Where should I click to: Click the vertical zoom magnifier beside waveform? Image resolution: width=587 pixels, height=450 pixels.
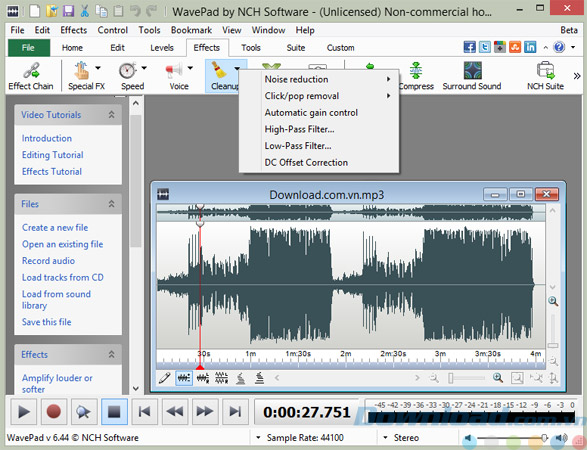click(x=553, y=301)
